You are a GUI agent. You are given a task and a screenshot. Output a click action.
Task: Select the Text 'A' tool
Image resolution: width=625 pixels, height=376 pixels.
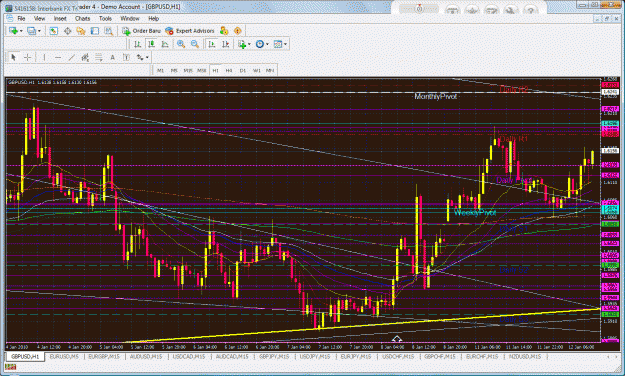(112, 57)
